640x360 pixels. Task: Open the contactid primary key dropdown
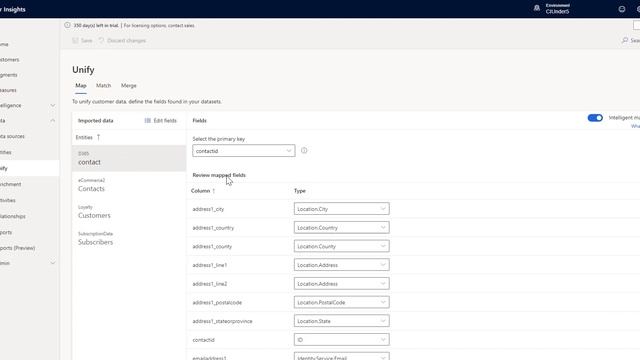(244, 151)
